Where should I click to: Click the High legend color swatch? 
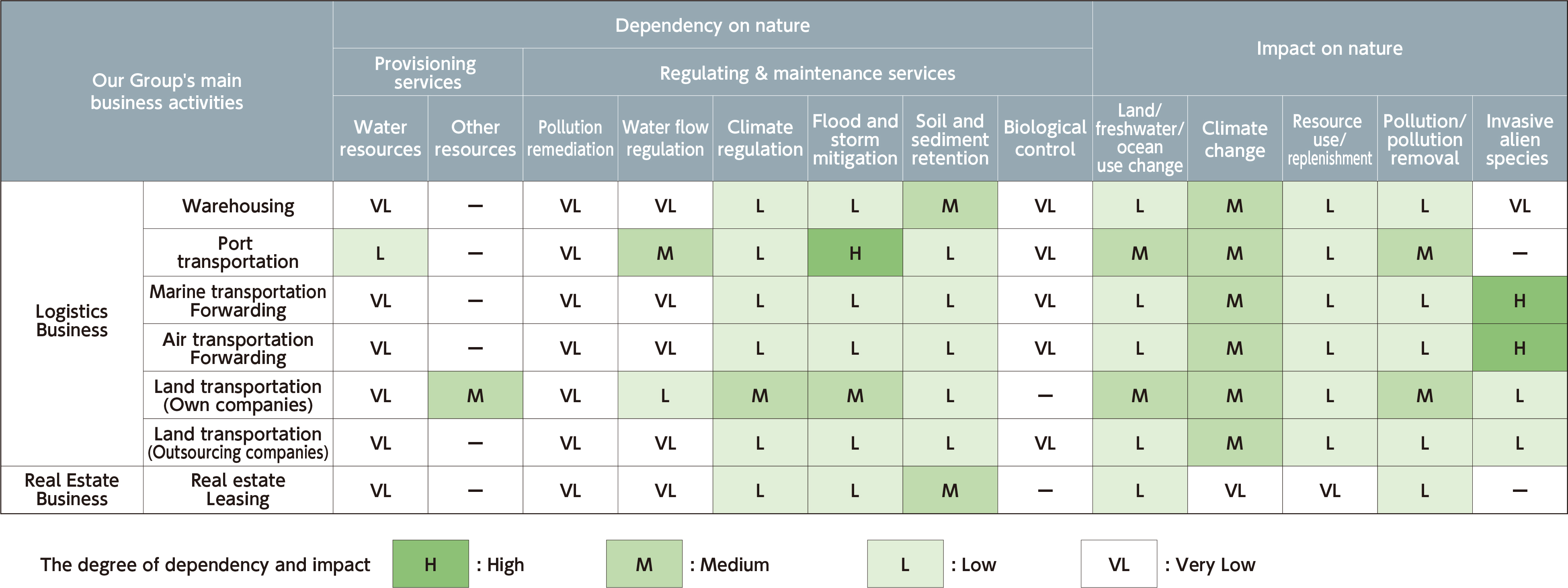click(x=430, y=563)
